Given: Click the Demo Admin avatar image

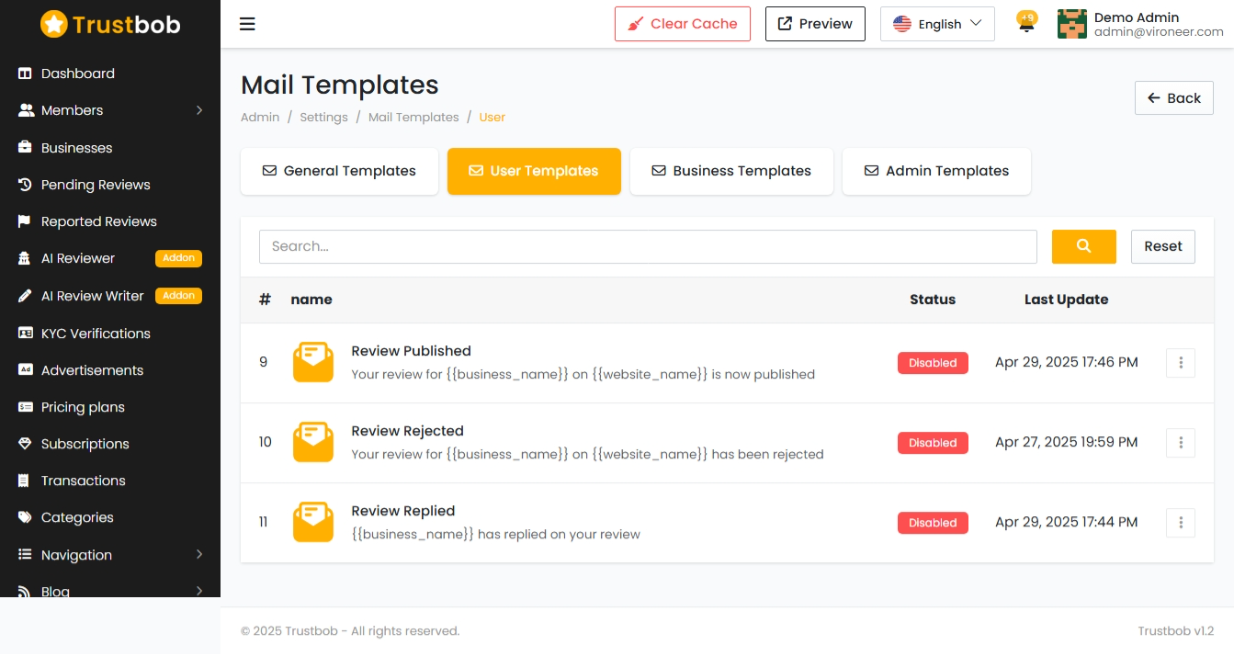Looking at the screenshot, I should tap(1072, 24).
